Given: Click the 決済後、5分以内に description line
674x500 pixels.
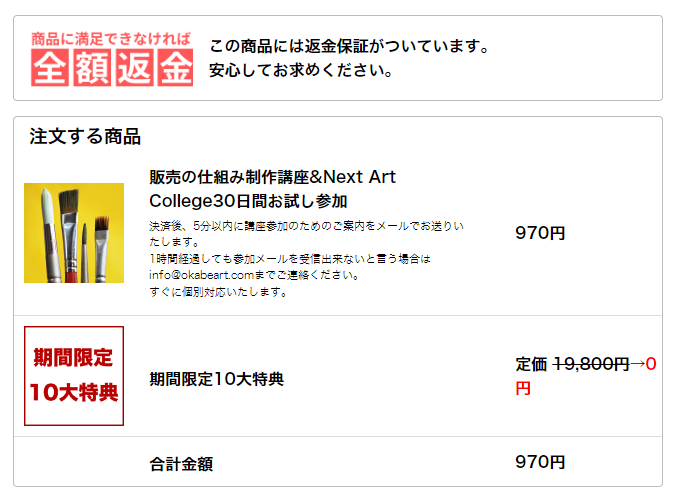Looking at the screenshot, I should (306, 226).
